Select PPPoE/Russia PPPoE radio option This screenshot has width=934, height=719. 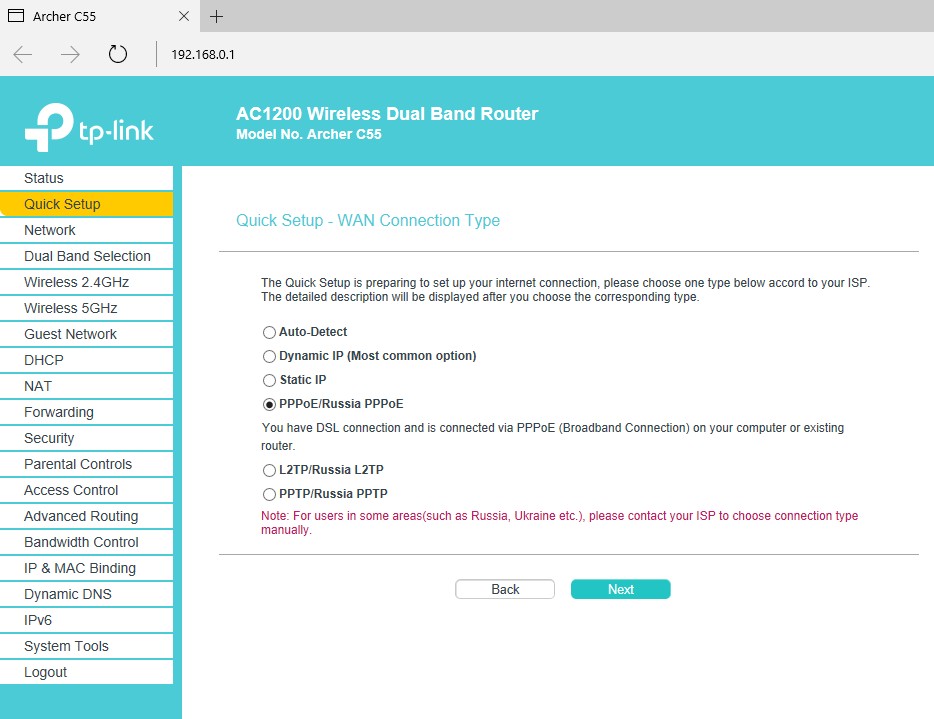(269, 404)
